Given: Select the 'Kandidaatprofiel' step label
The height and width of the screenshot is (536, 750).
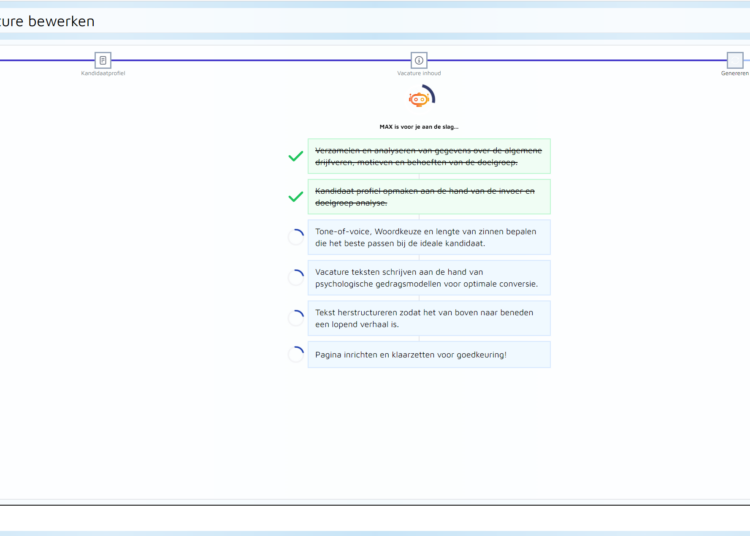Looking at the screenshot, I should tap(103, 73).
